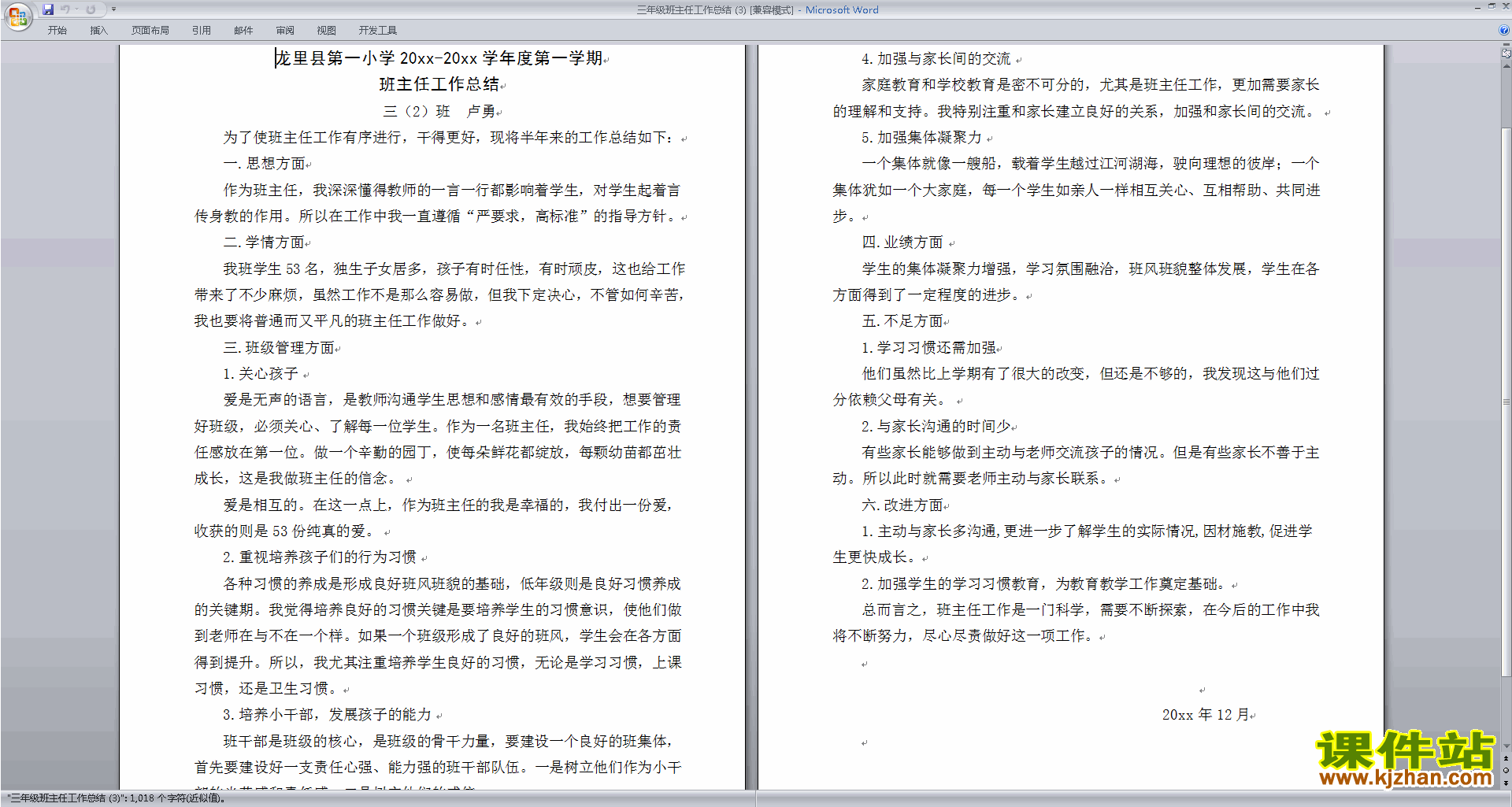Click the subheading 3.培养小干部，发展孩子的能力
Image resolution: width=1512 pixels, height=807 pixels.
tap(328, 715)
